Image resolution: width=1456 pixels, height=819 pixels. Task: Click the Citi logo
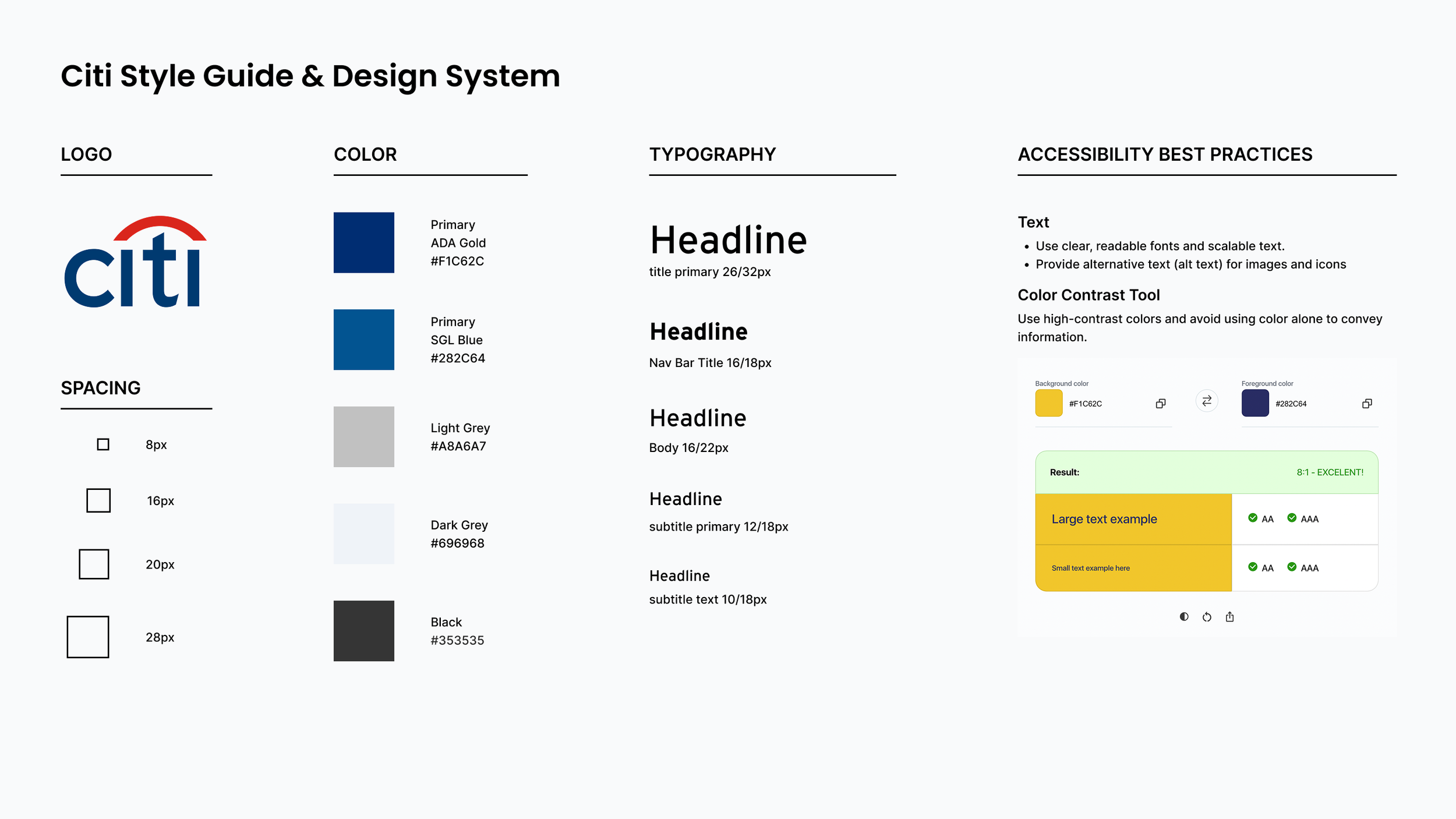click(x=135, y=262)
